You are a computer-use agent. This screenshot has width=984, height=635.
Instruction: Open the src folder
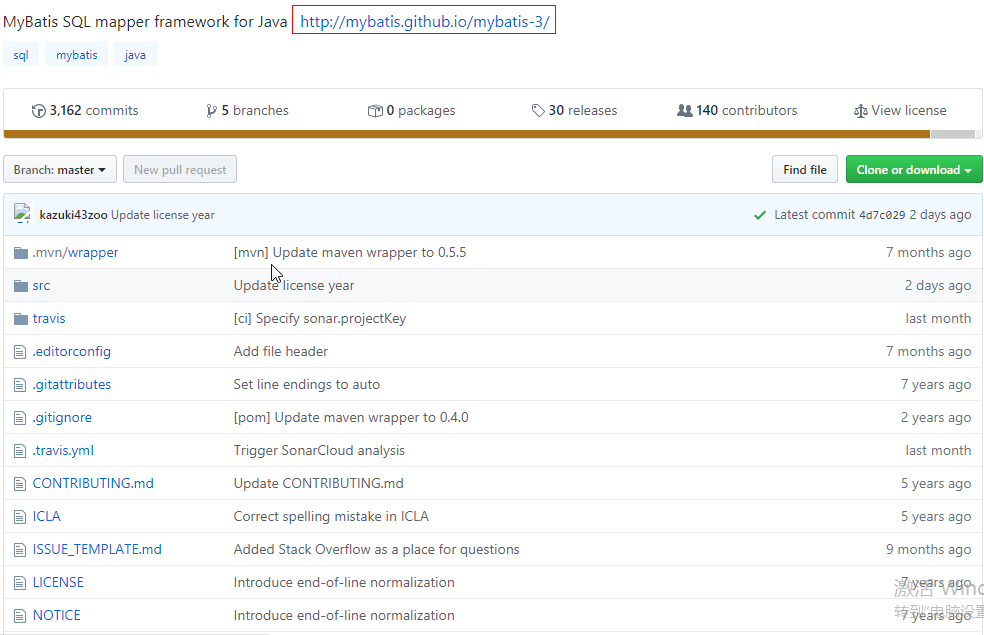[41, 285]
